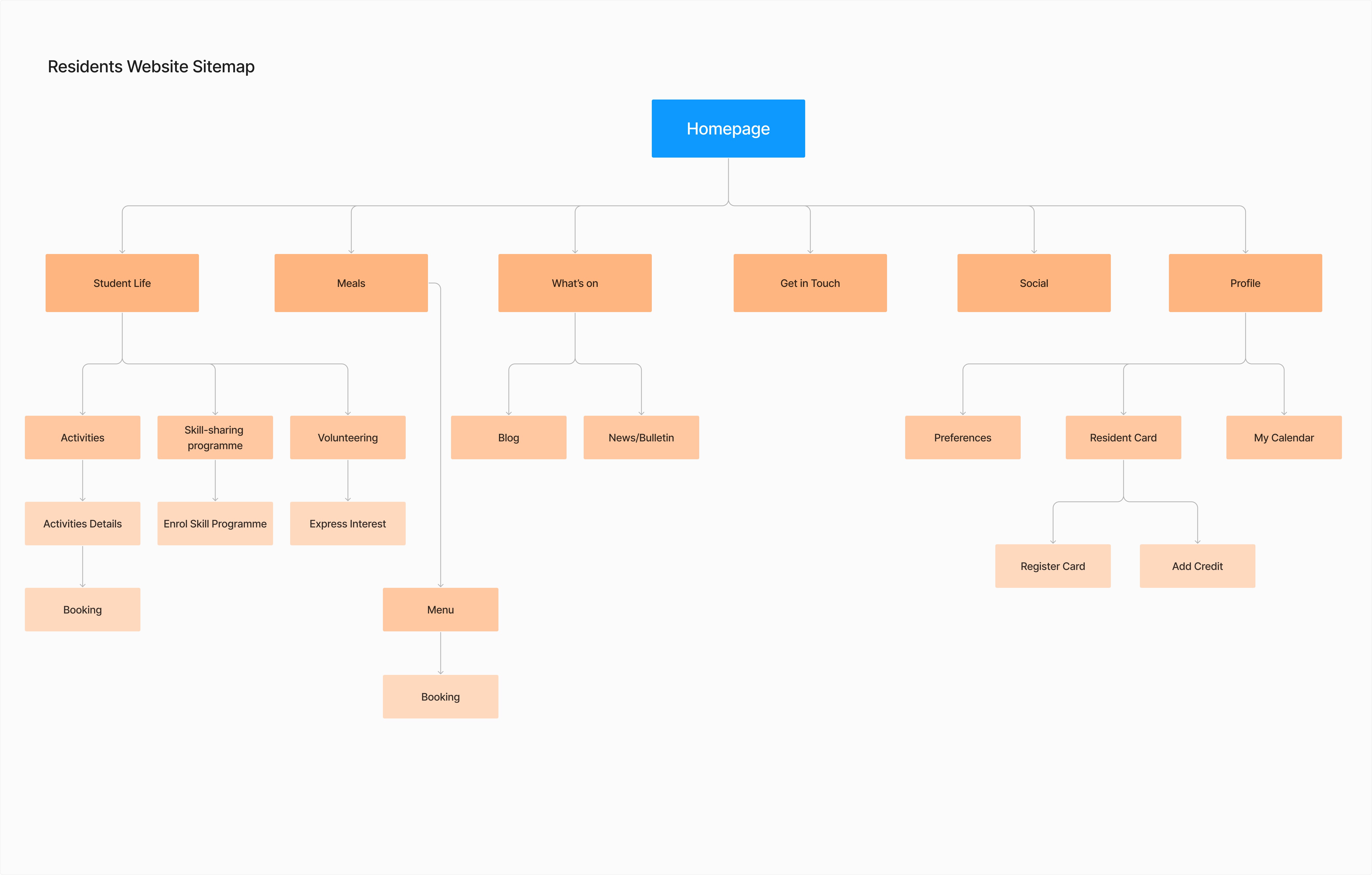Select the Express Interest box
Image resolution: width=1372 pixels, height=875 pixels.
pos(348,523)
